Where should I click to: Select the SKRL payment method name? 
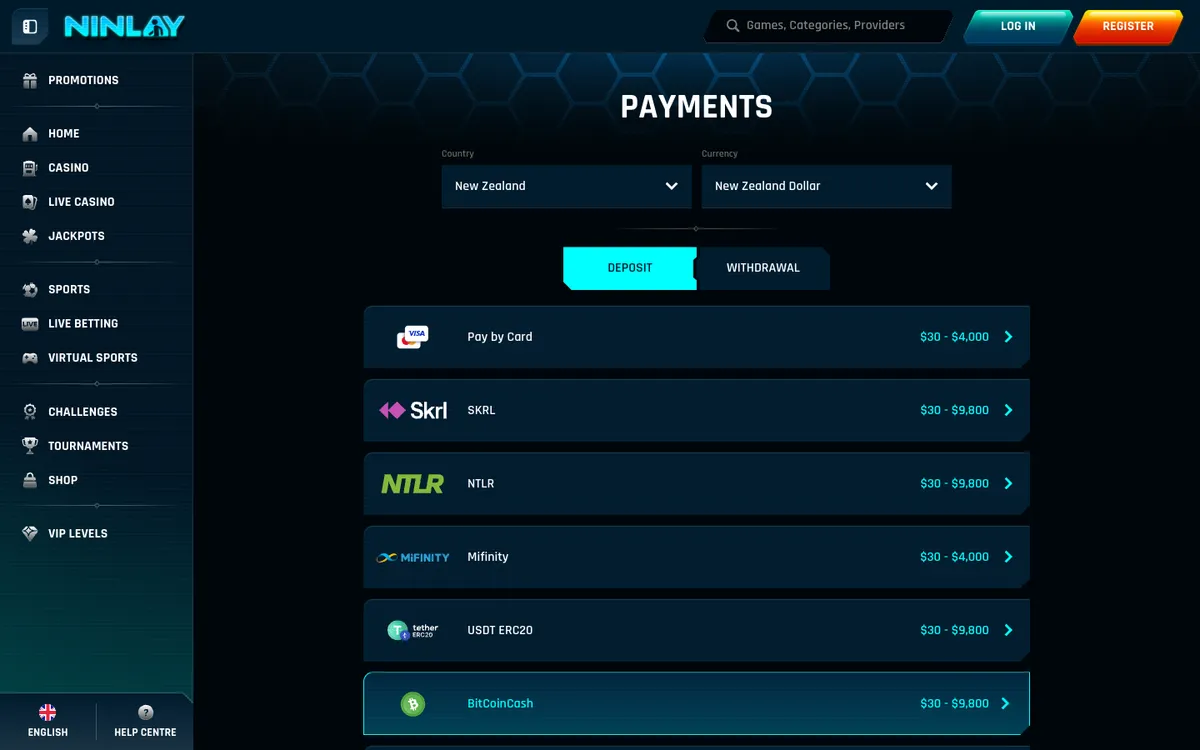coord(481,410)
